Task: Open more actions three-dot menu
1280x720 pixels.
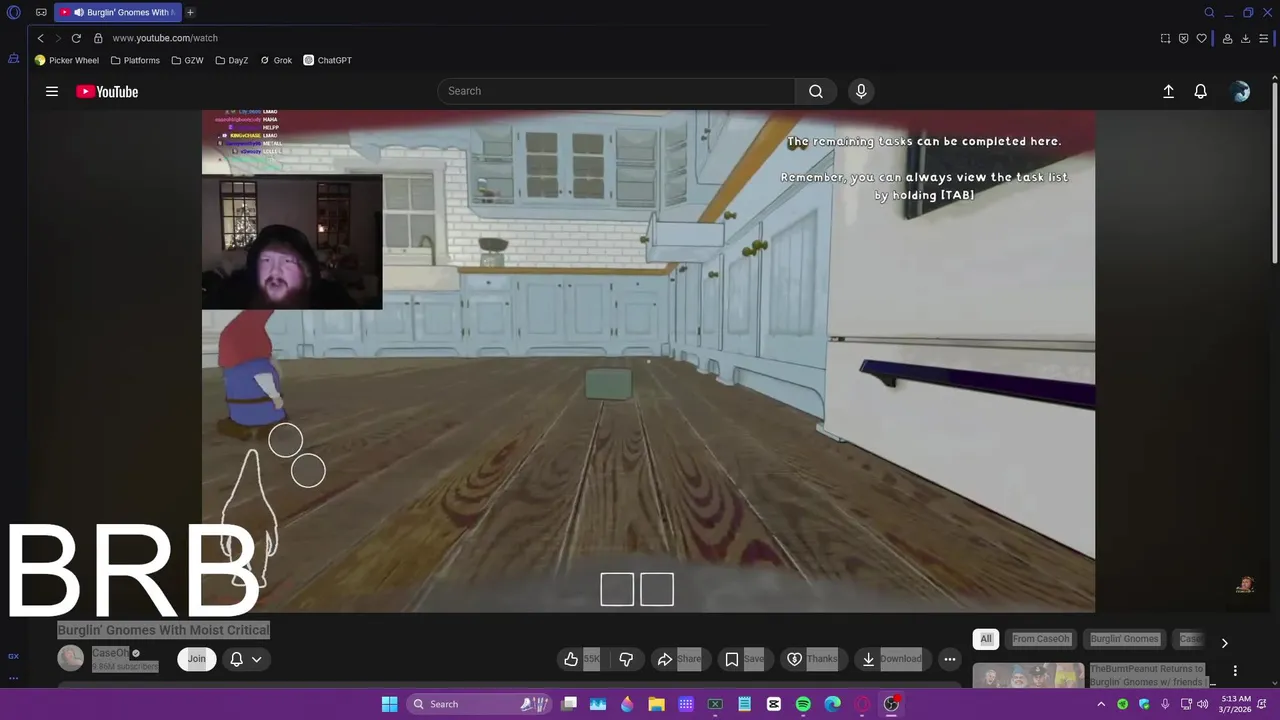Action: coord(950,659)
